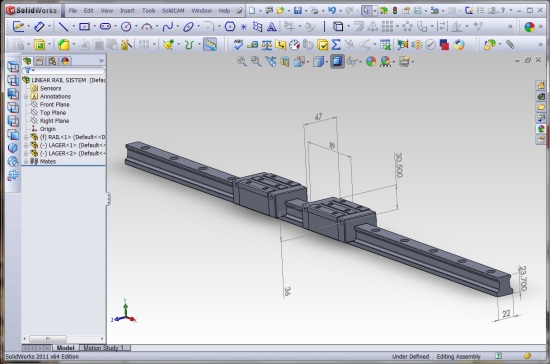Open the Save options dropdown arrow
Viewport: 550px width, 364px height.
click(x=306, y=11)
